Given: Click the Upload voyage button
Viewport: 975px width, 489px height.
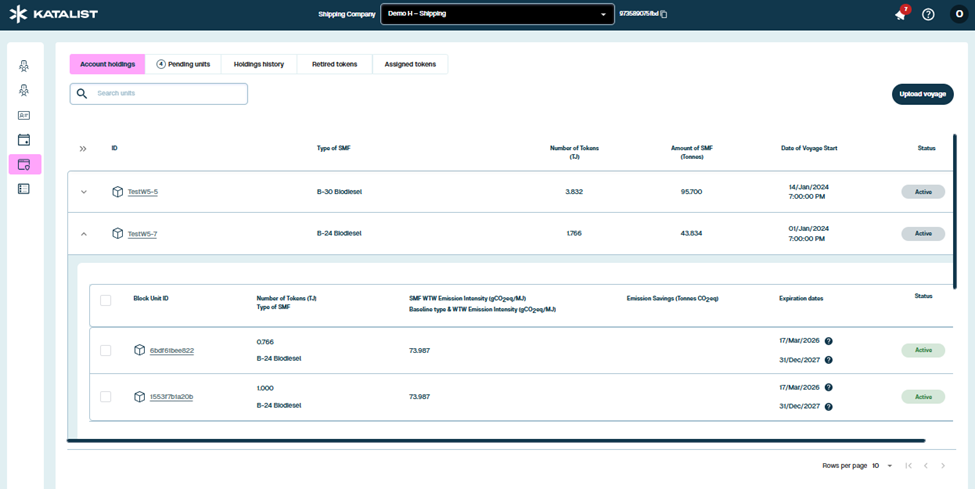Looking at the screenshot, I should (x=922, y=94).
